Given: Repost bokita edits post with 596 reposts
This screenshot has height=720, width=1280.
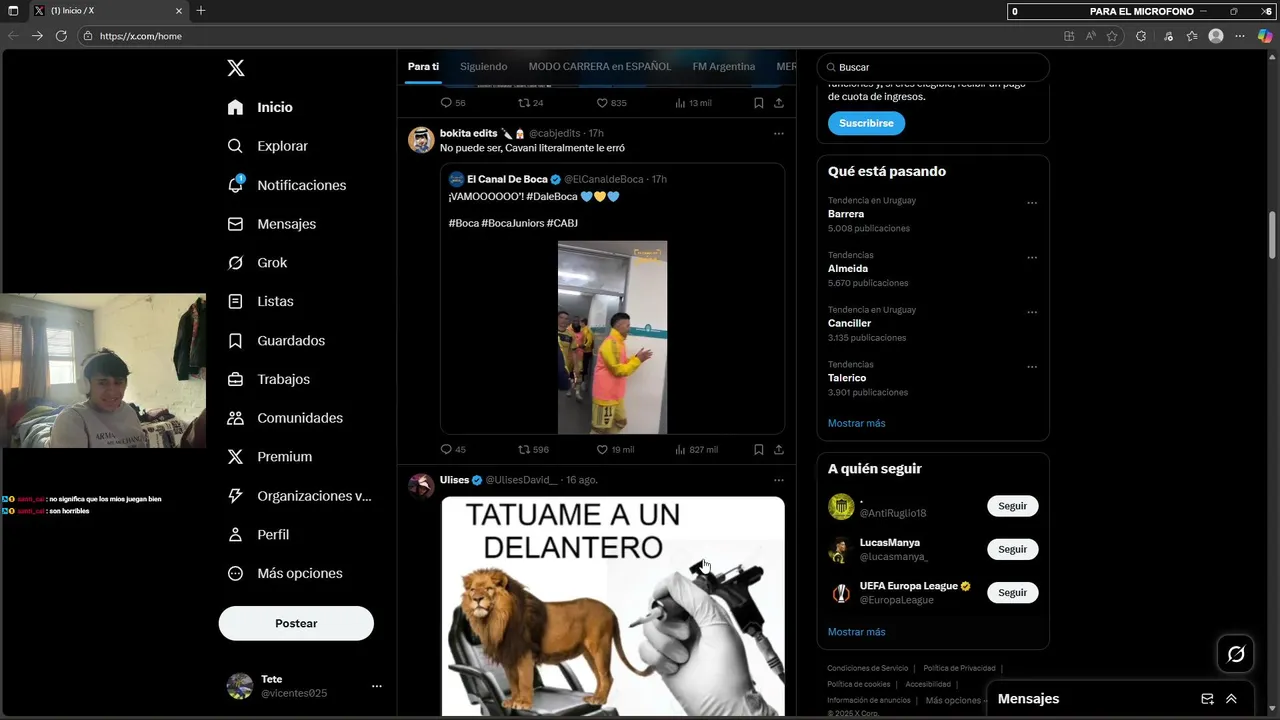Looking at the screenshot, I should point(533,450).
